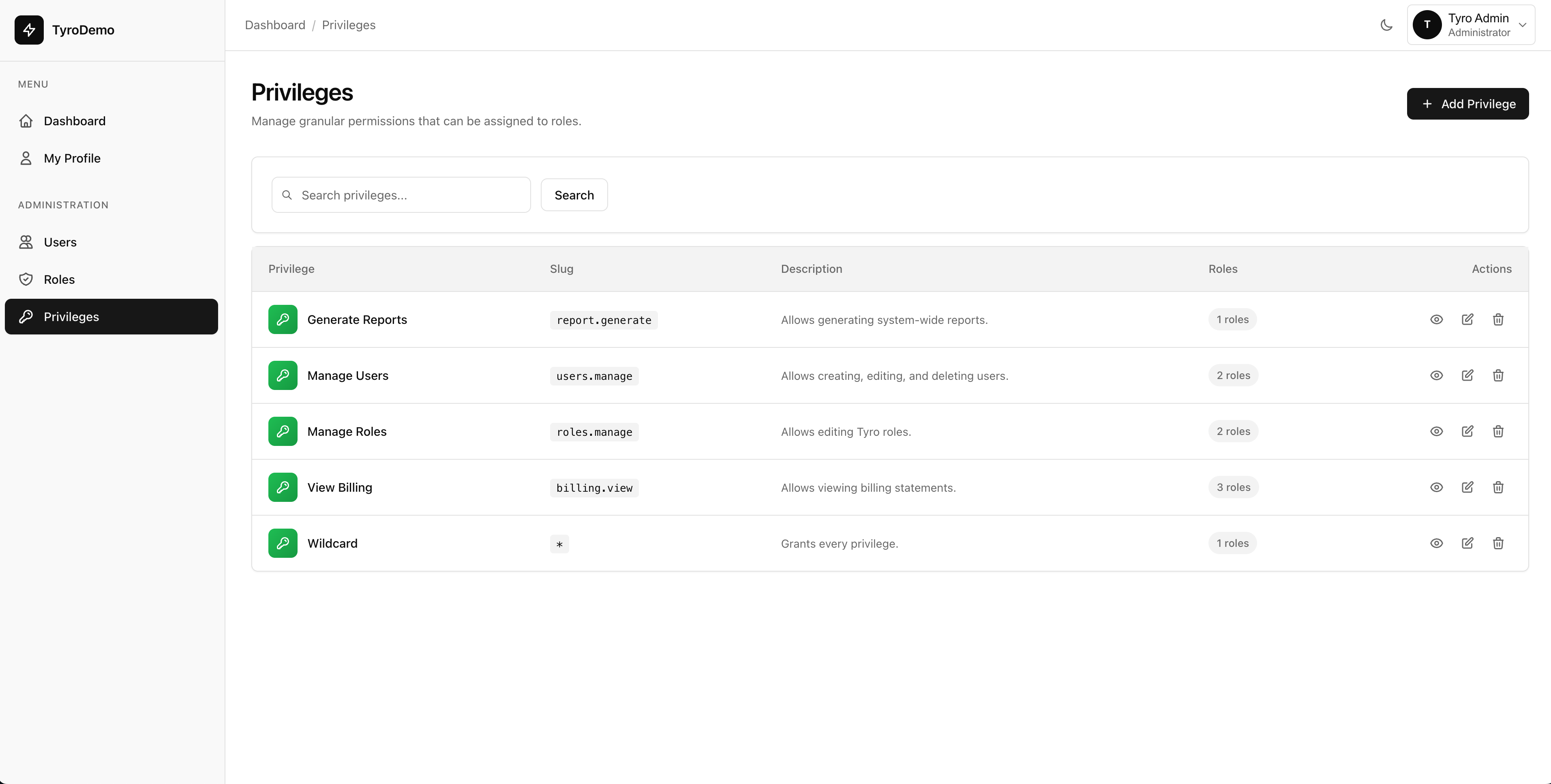Image resolution: width=1551 pixels, height=784 pixels.
Task: Edit the View Billing privilege
Action: point(1467,488)
